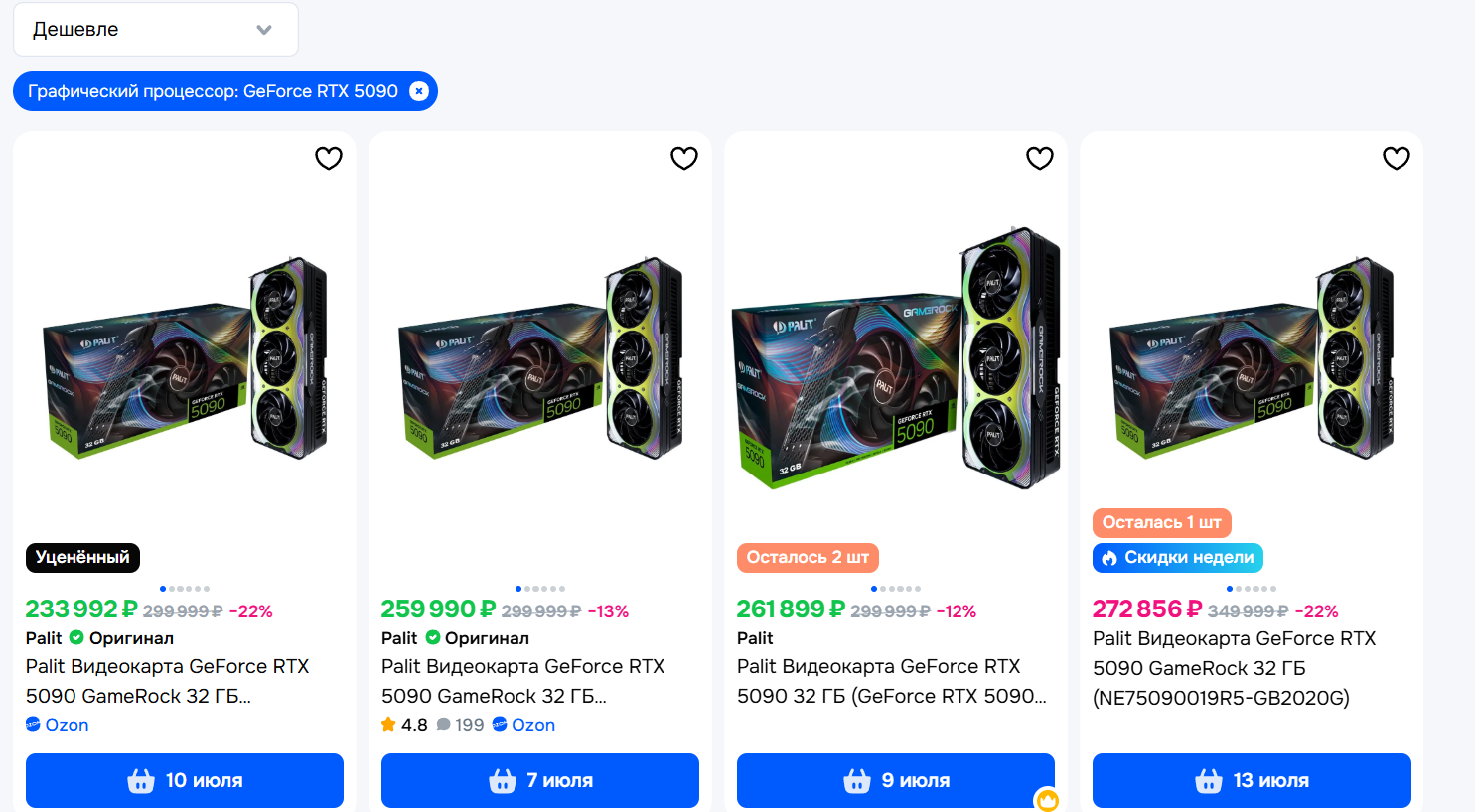This screenshot has height=812, width=1475.
Task: Add to cart with 9 июля delivery
Action: 896,781
